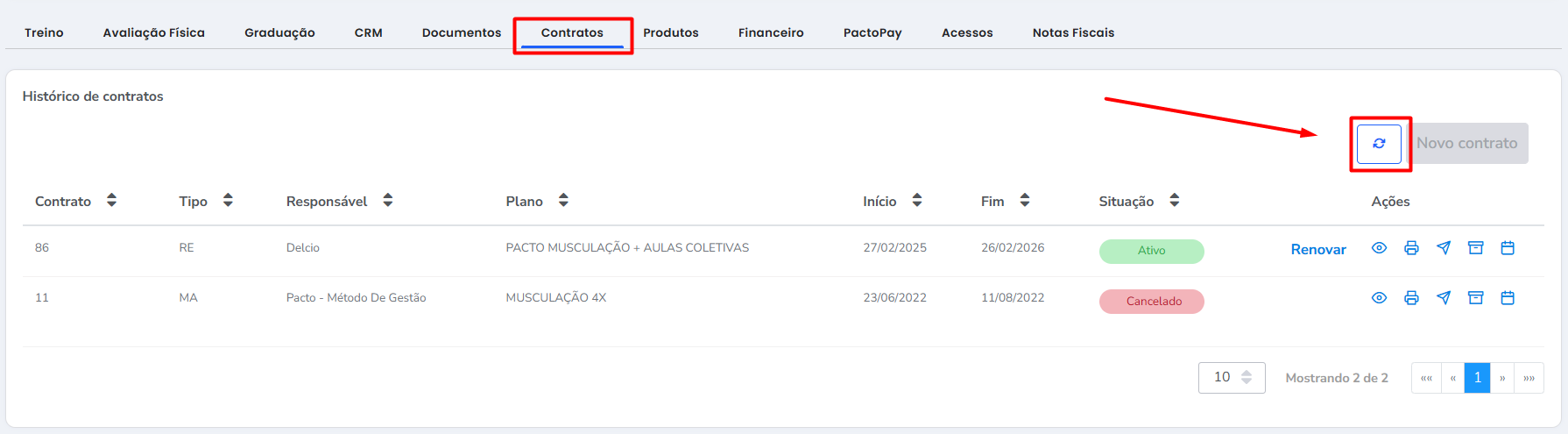Image resolution: width=1568 pixels, height=434 pixels.
Task: Send contract 11 via paper plane icon
Action: pyautogui.click(x=1444, y=298)
